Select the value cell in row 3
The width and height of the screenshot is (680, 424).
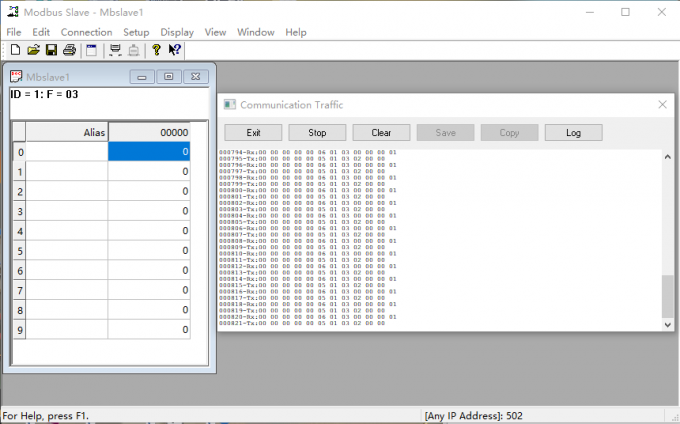tap(149, 211)
